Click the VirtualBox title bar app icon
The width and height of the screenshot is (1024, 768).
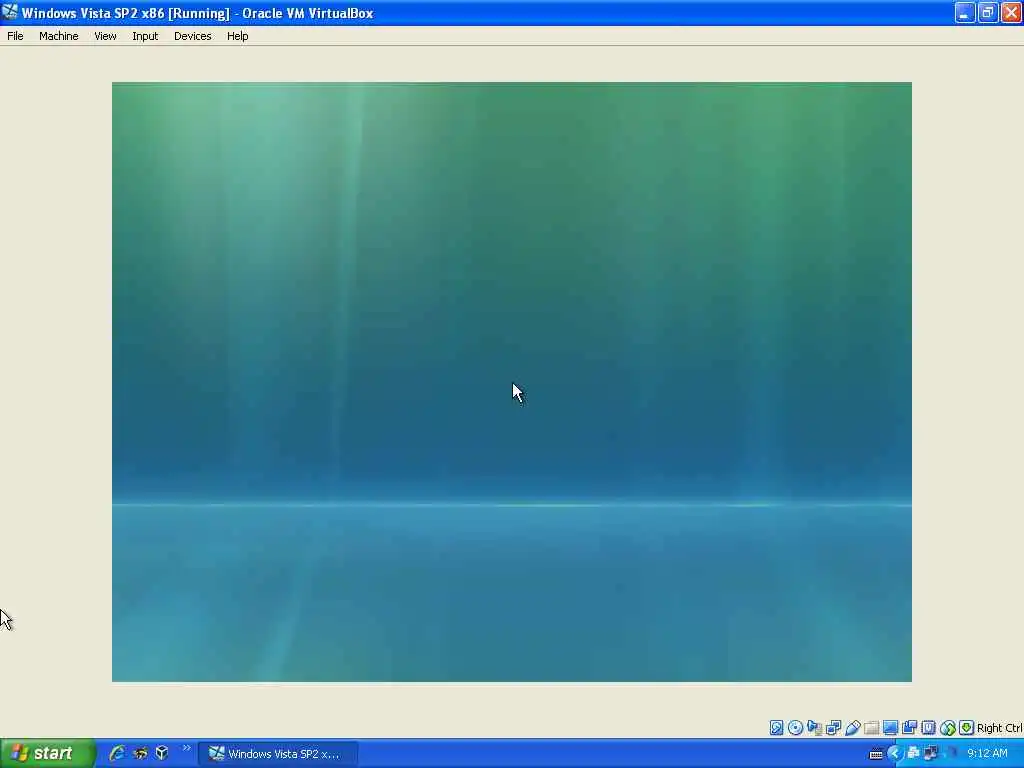[x=10, y=12]
